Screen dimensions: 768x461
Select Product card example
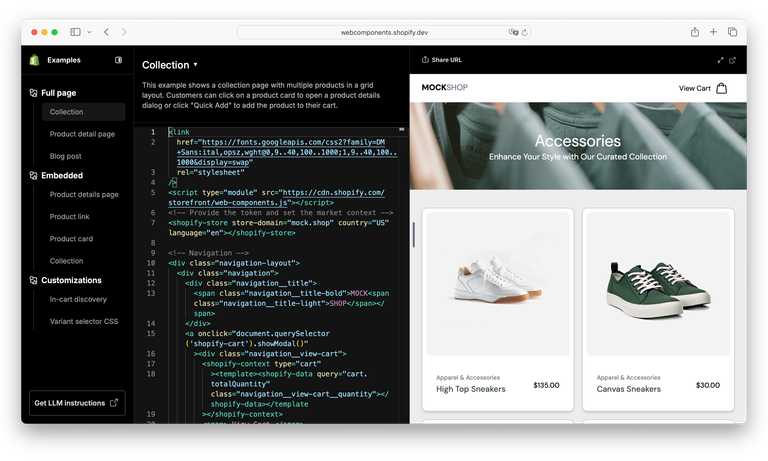coord(71,239)
